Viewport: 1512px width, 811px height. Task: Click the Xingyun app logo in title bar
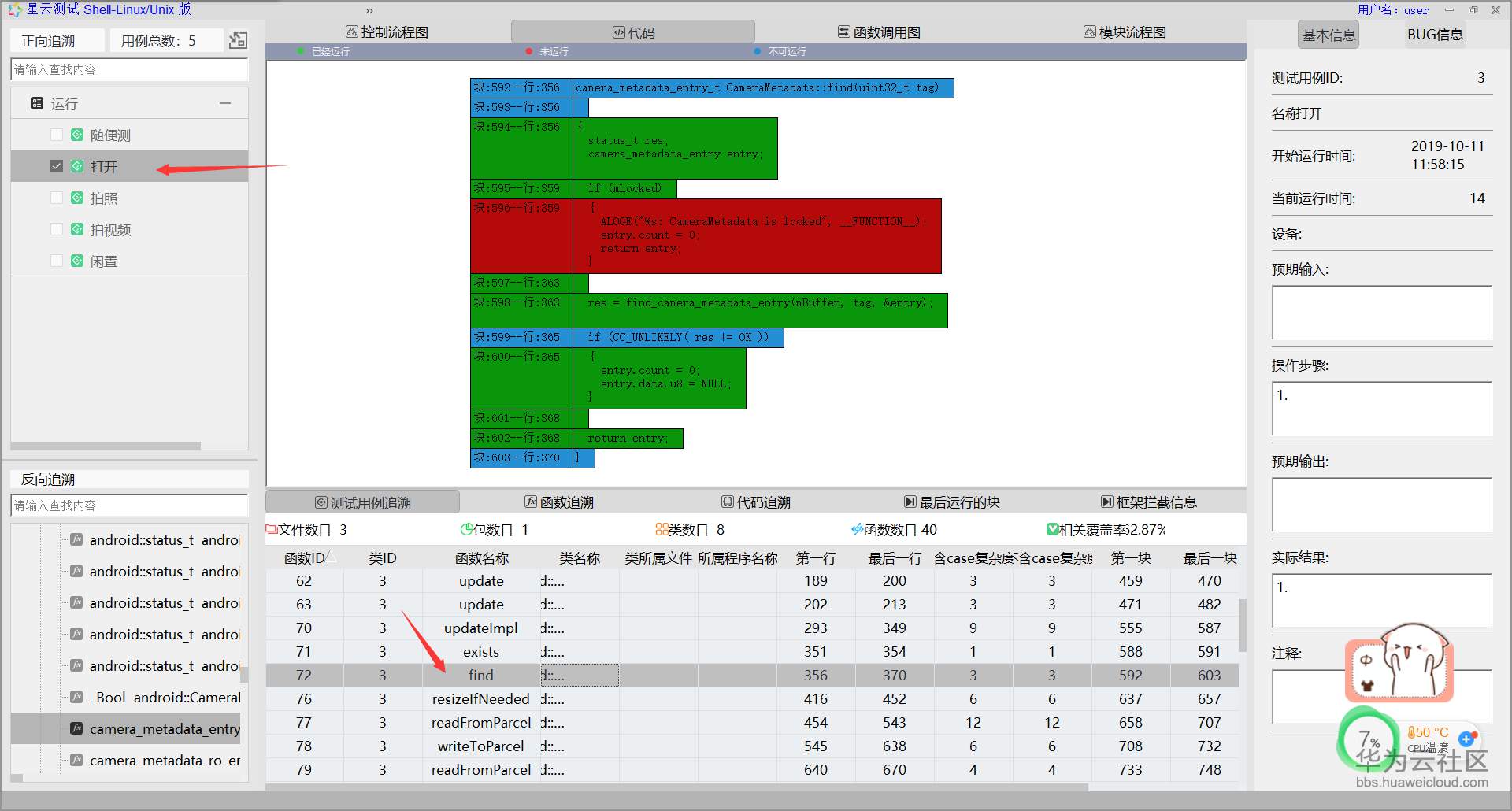click(x=15, y=9)
